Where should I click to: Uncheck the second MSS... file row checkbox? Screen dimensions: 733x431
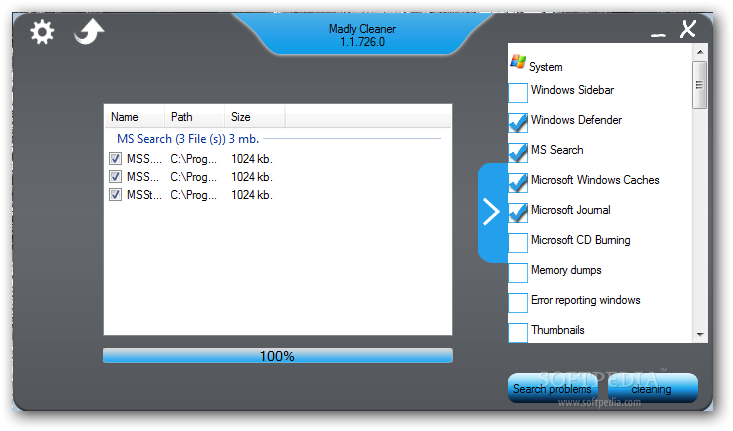[115, 177]
